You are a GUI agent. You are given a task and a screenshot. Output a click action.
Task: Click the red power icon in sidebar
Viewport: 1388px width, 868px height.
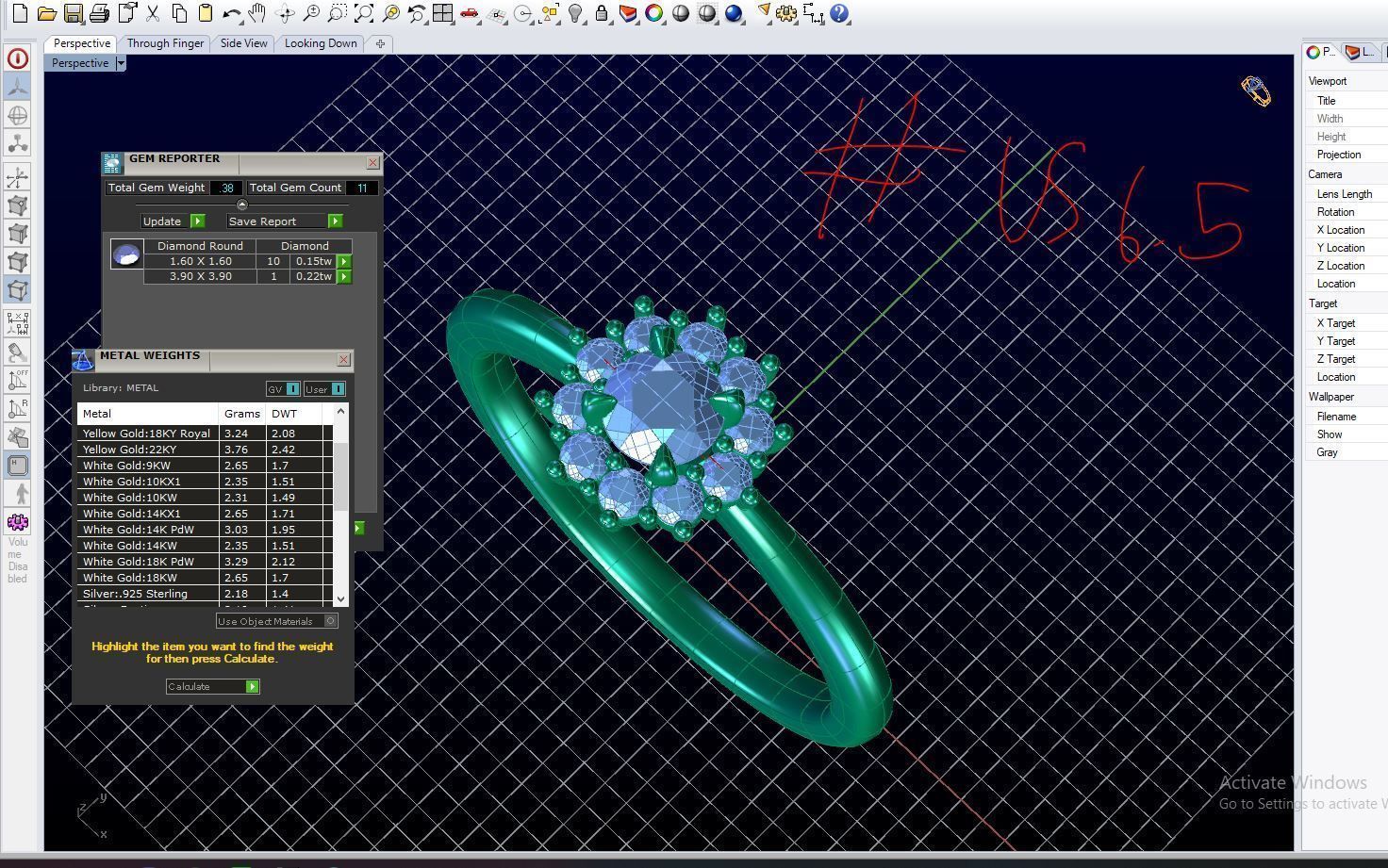coord(17,58)
